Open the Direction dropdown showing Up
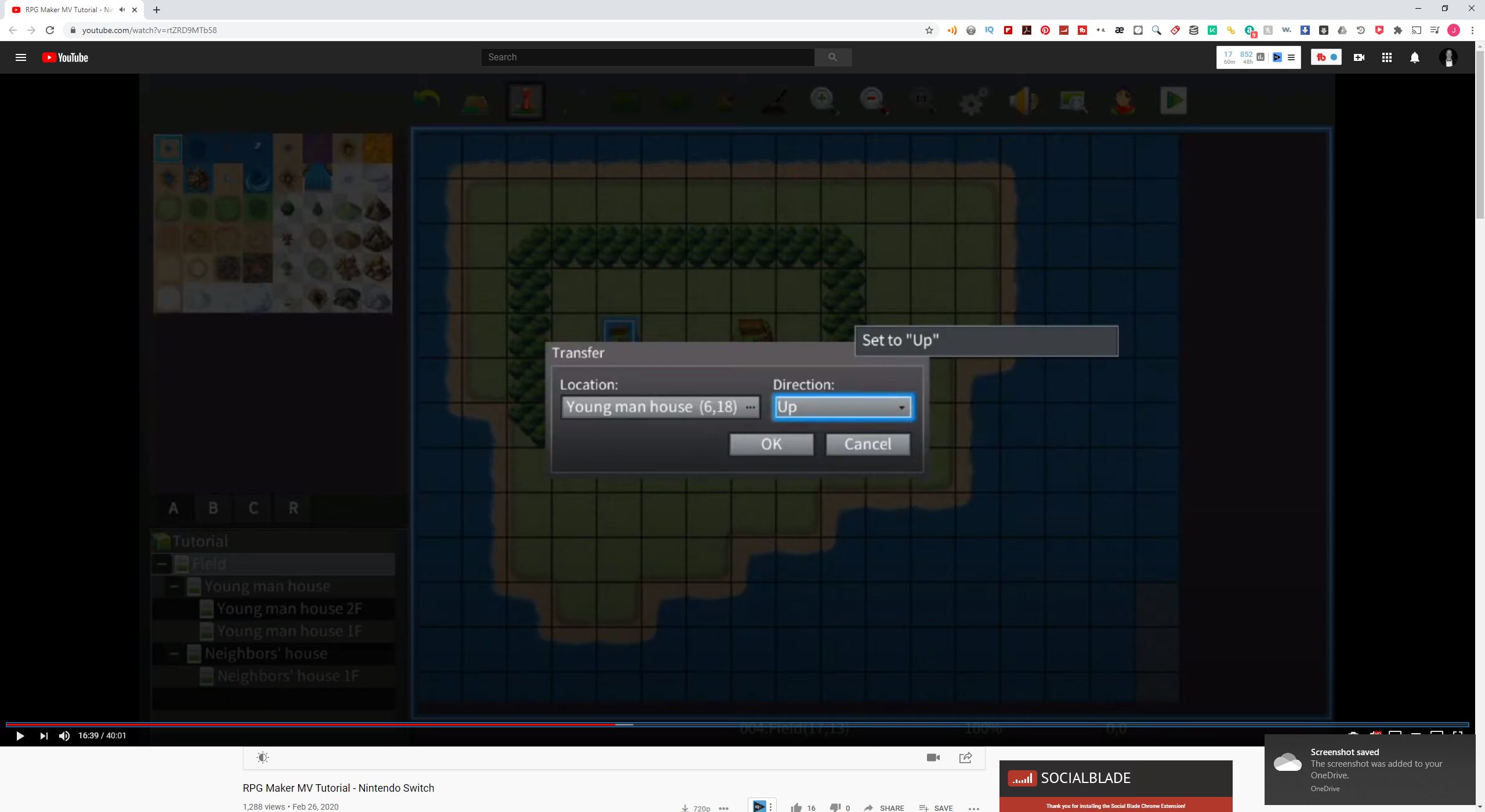Image resolution: width=1485 pixels, height=812 pixels. (x=843, y=407)
